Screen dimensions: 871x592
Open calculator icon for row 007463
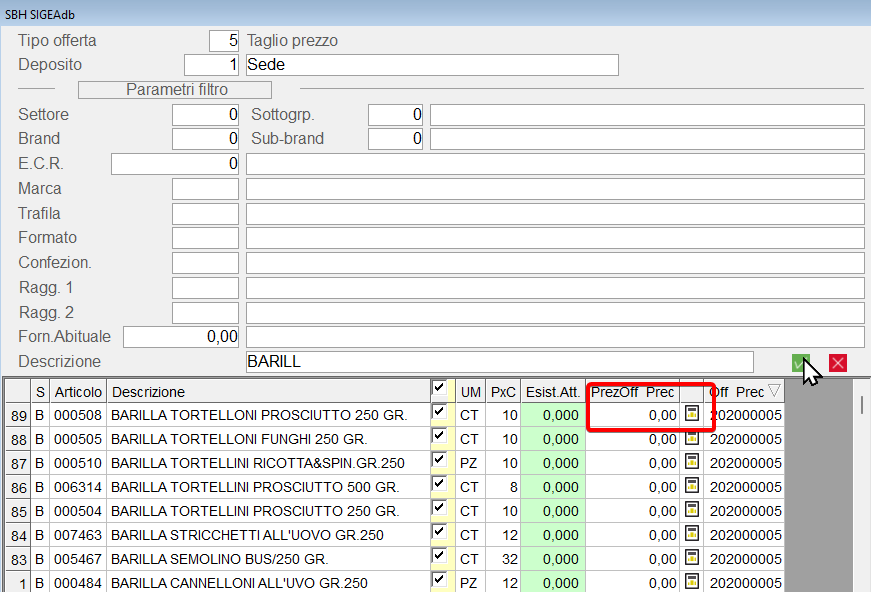click(692, 534)
